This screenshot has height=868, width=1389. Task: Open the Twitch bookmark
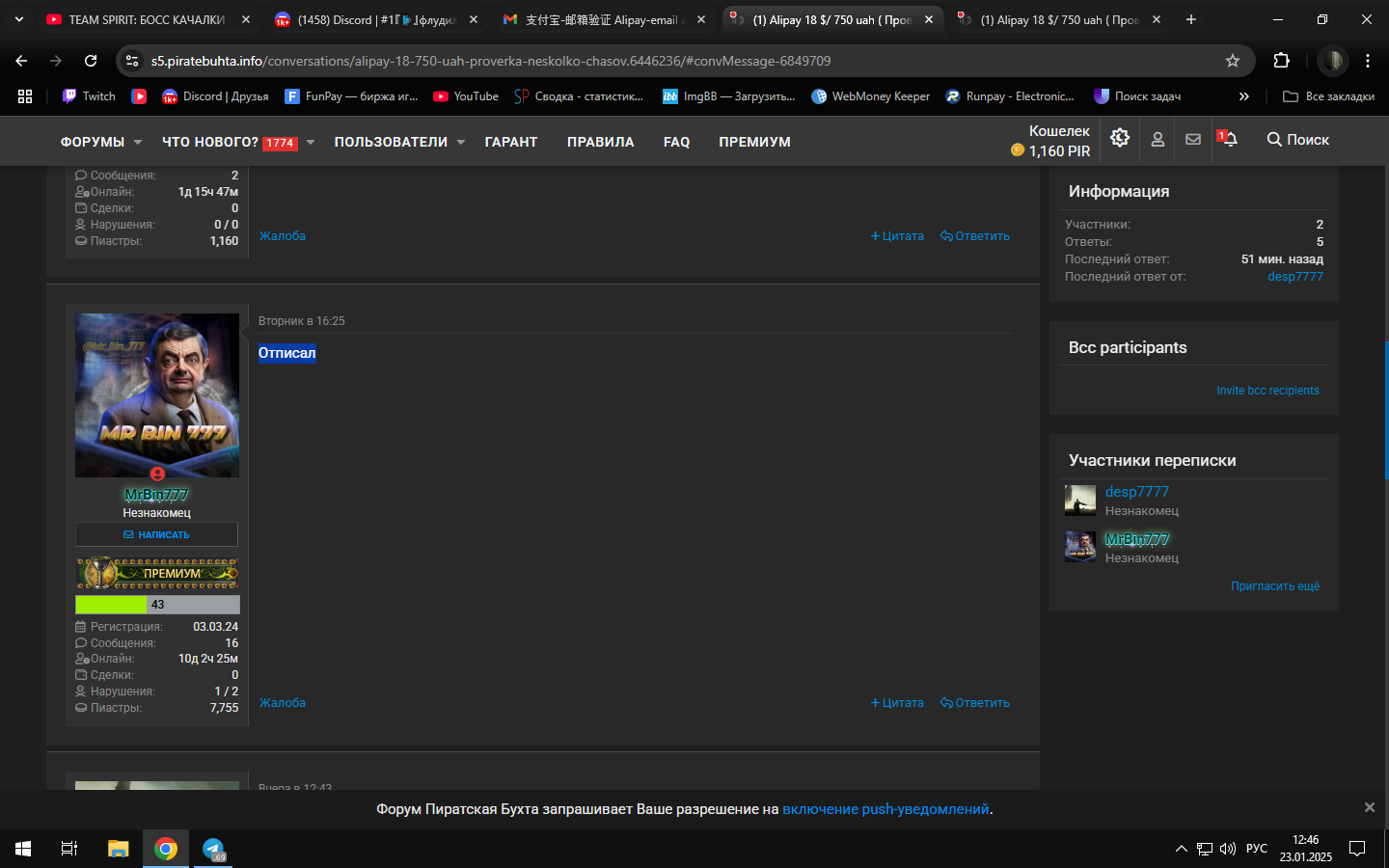pos(89,96)
